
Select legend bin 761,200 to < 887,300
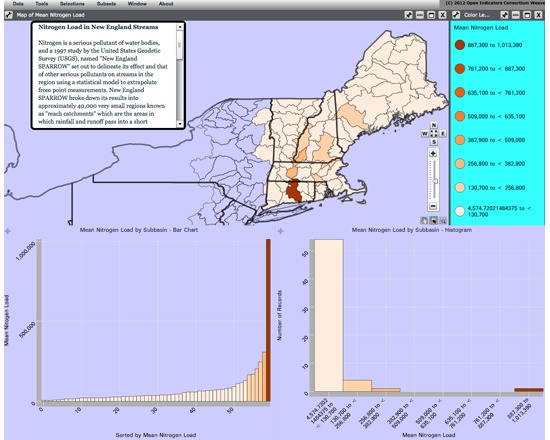pyautogui.click(x=490, y=69)
